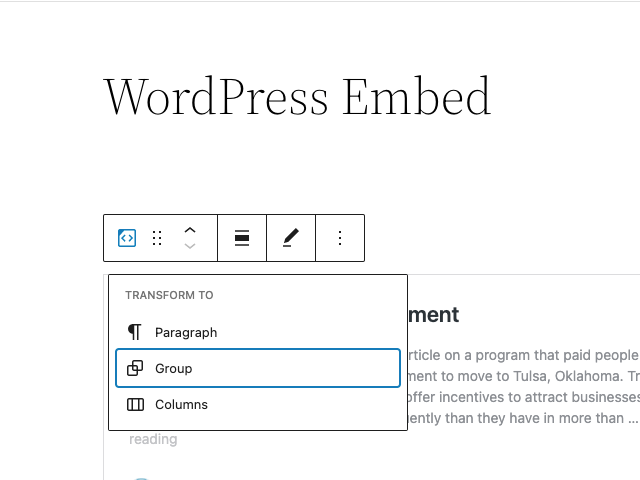Click the Columns layout icon
Screen dimensions: 640x480
point(135,404)
